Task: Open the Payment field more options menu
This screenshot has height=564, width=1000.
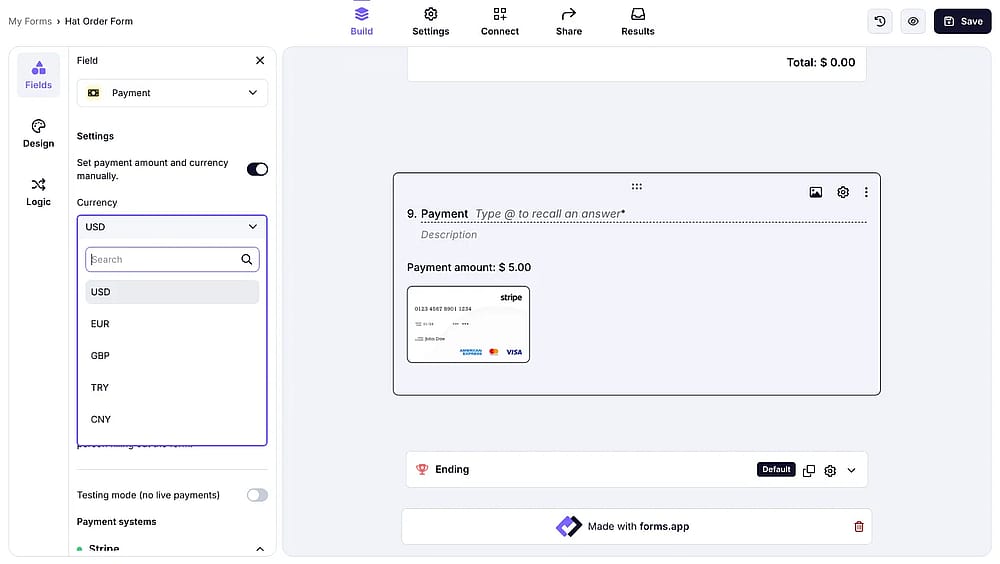Action: pos(865,192)
